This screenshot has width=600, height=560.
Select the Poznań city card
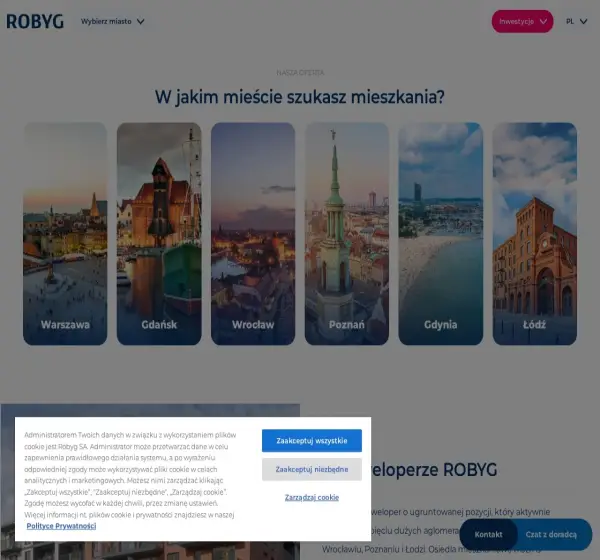(347, 233)
